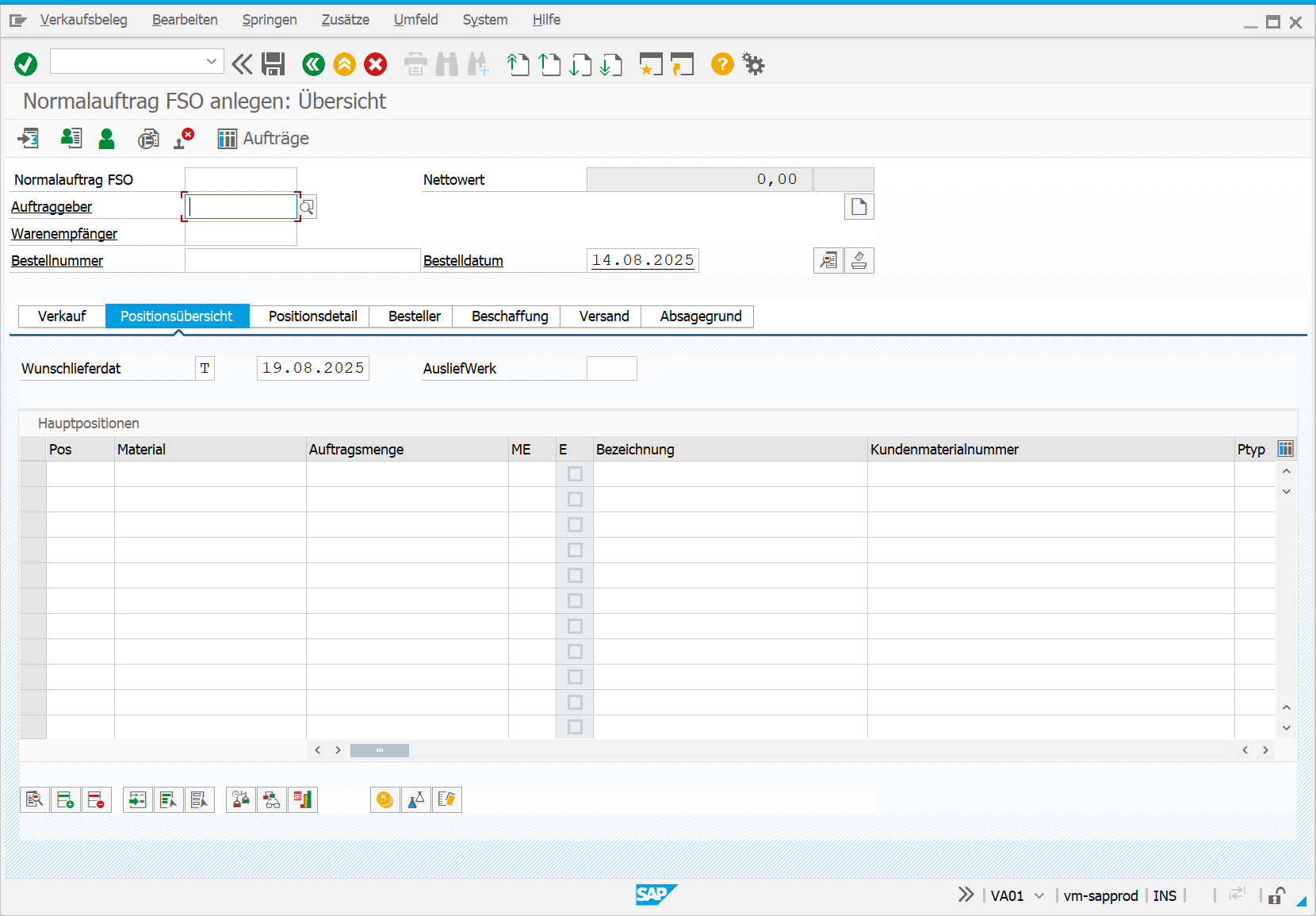The height and width of the screenshot is (916, 1316).
Task: Tick the third row E checkbox
Action: tap(575, 525)
